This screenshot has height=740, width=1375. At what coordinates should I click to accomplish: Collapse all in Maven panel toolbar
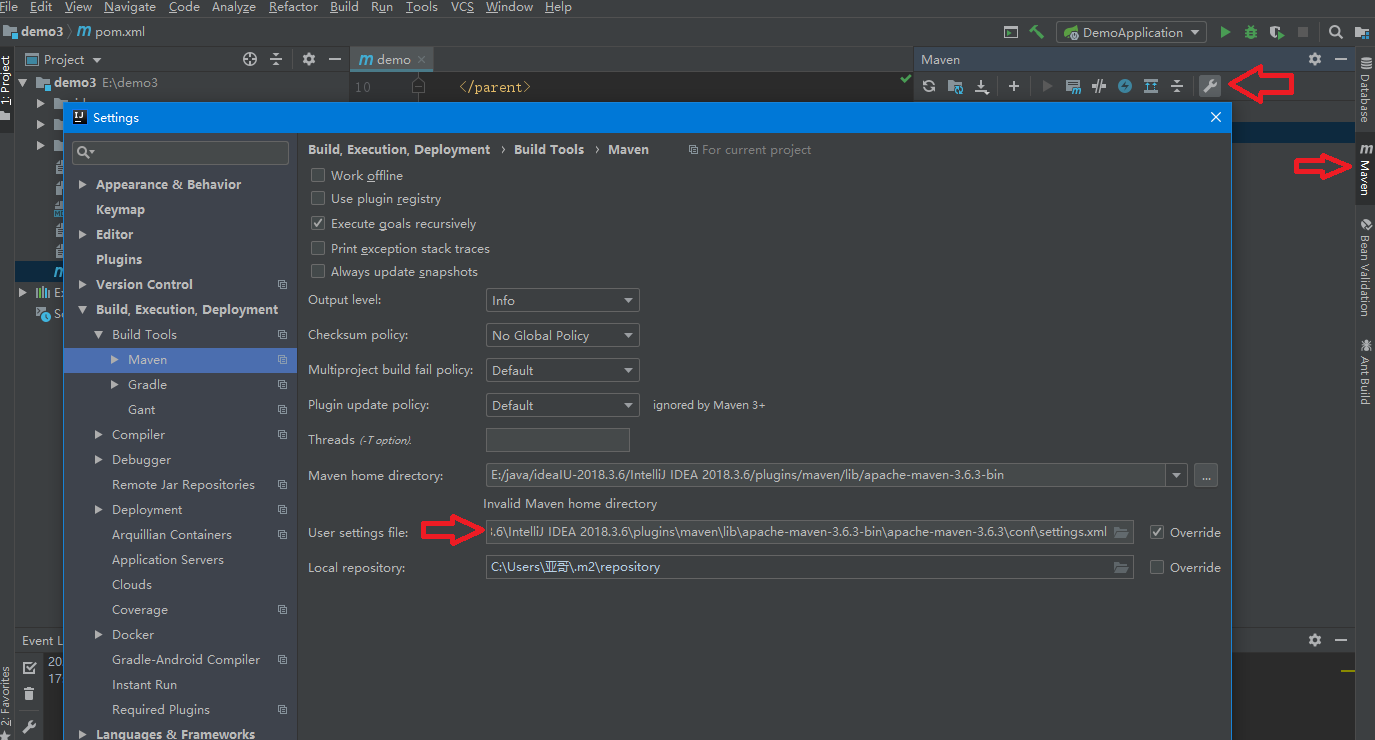[1177, 86]
